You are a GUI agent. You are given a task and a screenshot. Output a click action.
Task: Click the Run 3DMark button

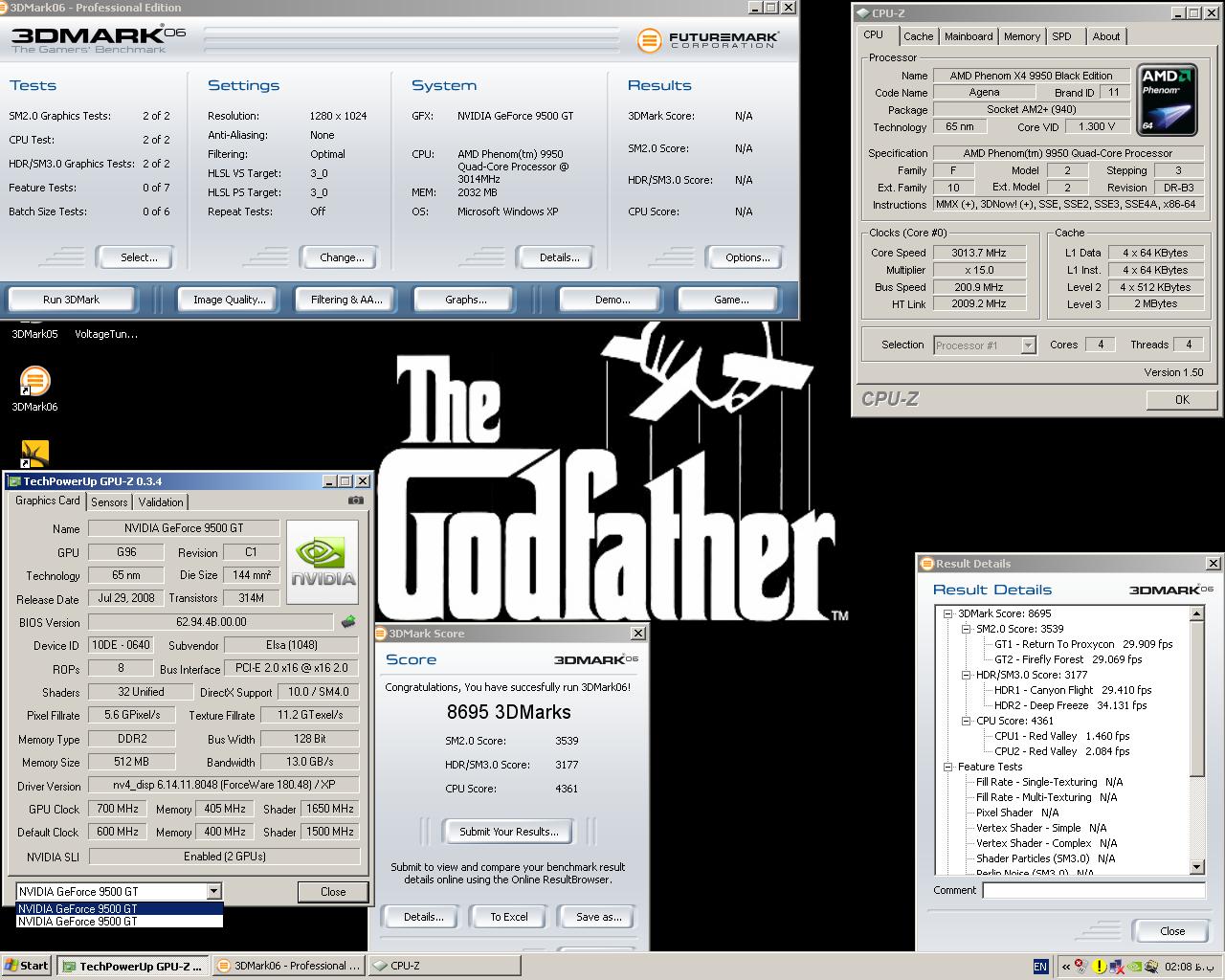coord(72,300)
